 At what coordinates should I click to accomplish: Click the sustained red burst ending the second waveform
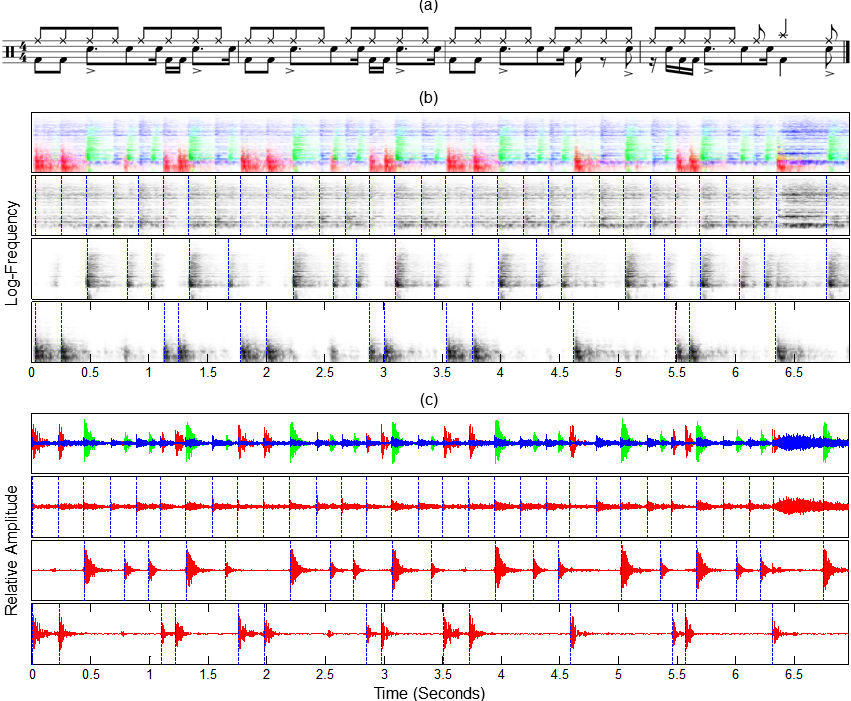pos(805,506)
